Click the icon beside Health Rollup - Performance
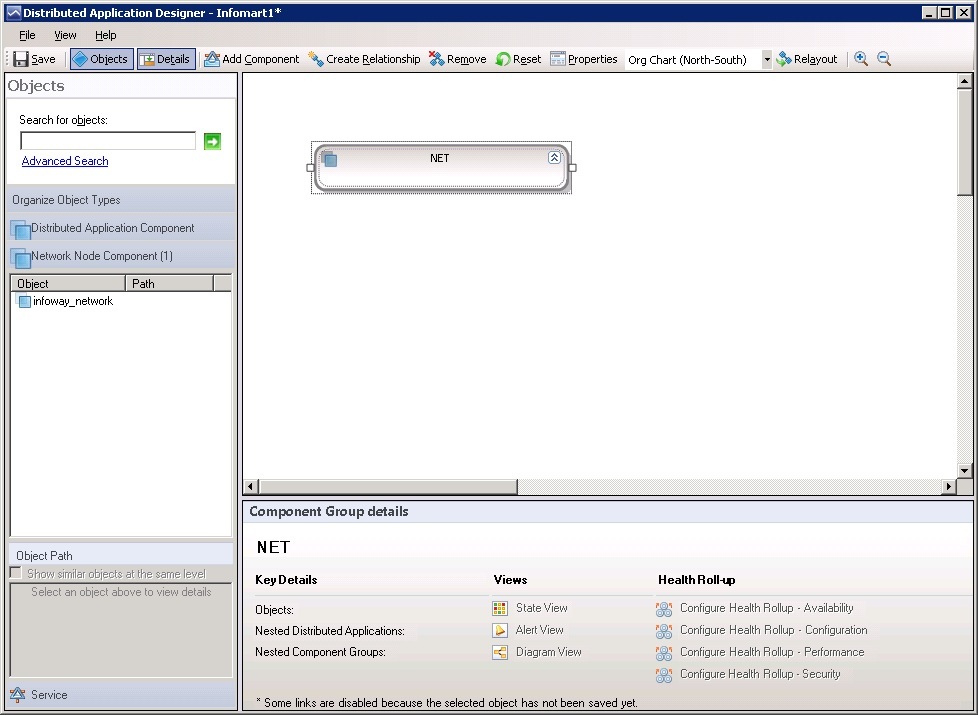 tap(664, 653)
